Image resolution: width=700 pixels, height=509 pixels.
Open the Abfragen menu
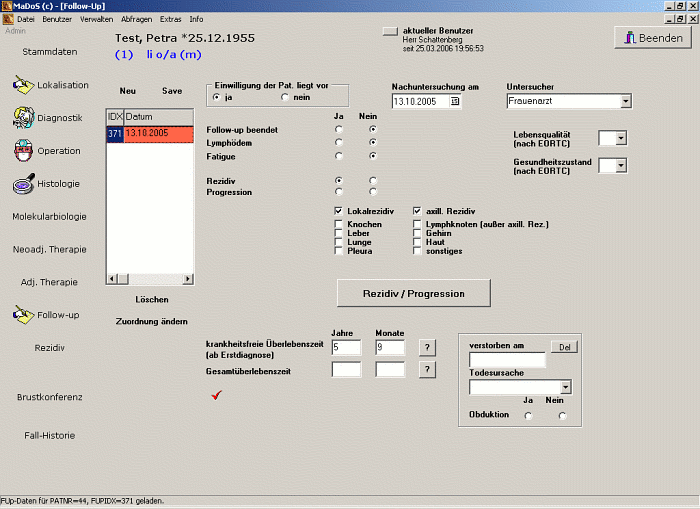click(x=136, y=19)
